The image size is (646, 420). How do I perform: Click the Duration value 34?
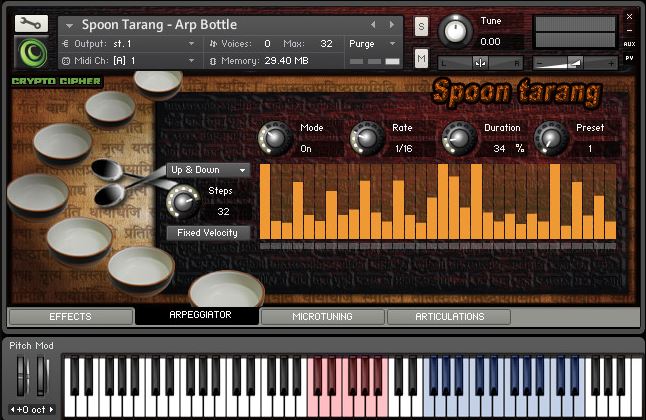[499, 148]
